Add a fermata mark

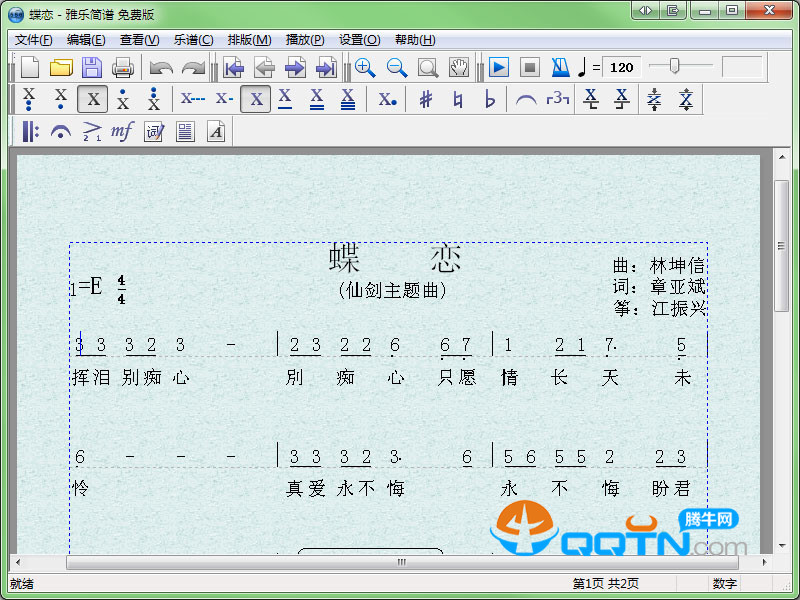tap(61, 131)
